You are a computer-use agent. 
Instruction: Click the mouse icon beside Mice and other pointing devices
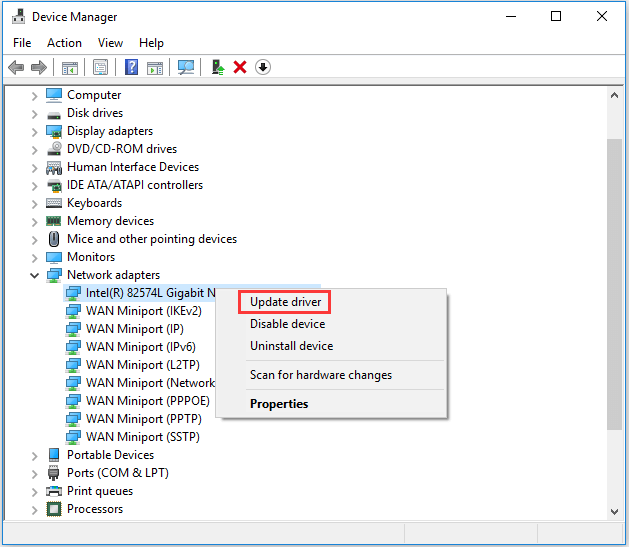[x=54, y=239]
